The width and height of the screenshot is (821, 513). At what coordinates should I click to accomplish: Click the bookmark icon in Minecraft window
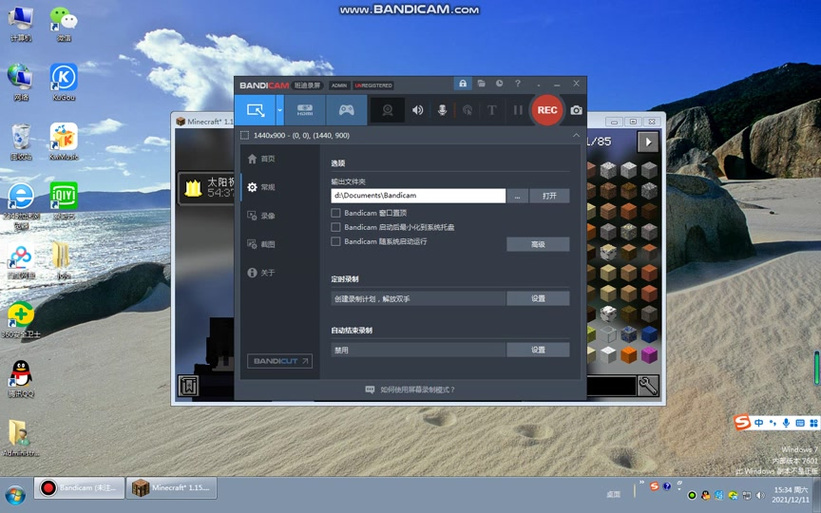[x=188, y=386]
